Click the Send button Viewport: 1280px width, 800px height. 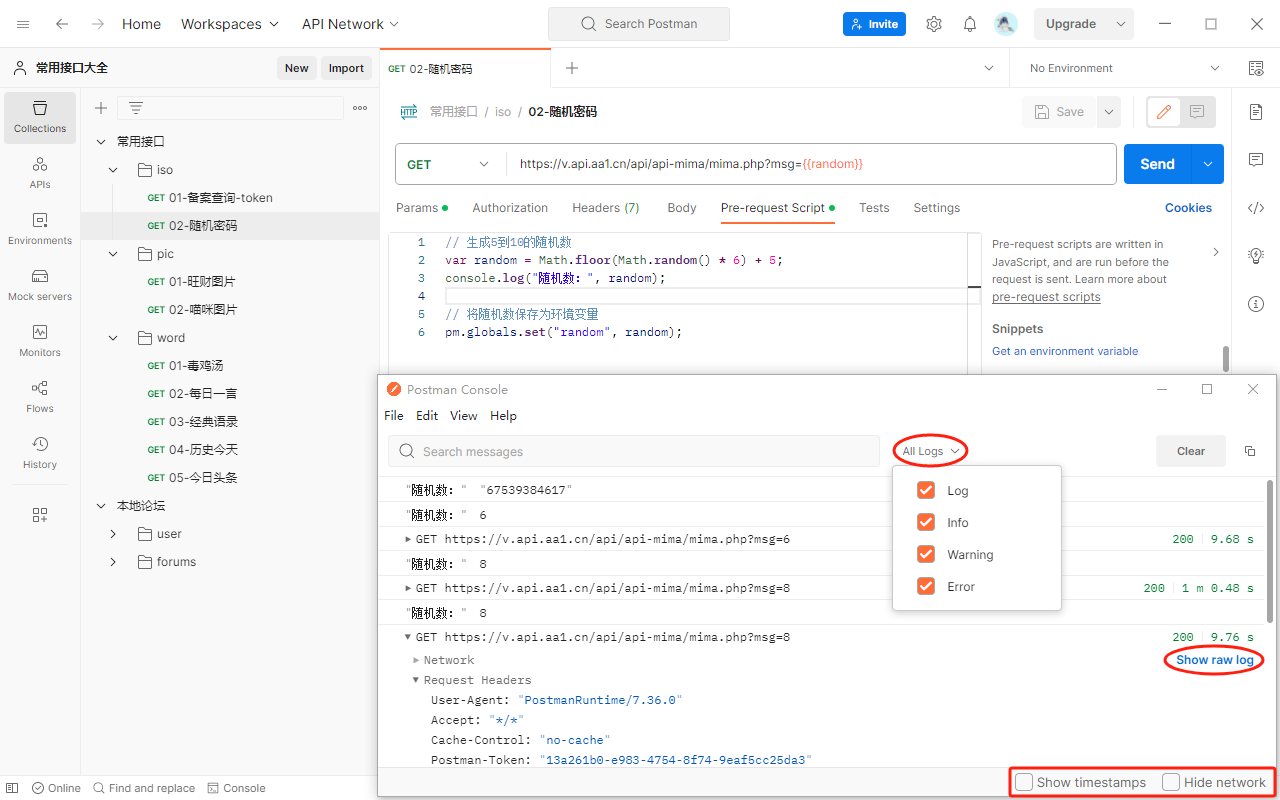[x=1158, y=164]
